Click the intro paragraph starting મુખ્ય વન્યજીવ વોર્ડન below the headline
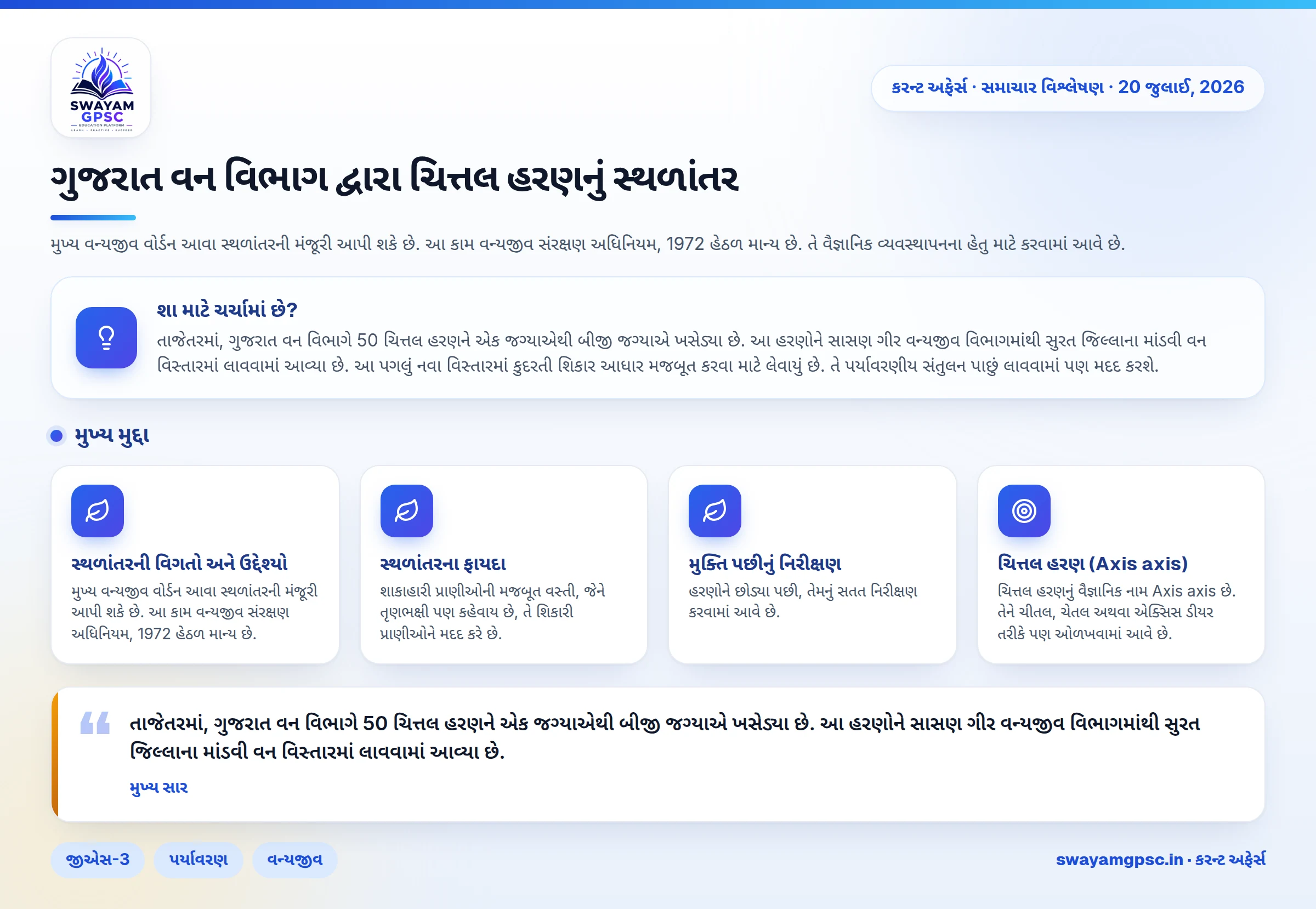1316x909 pixels. pos(588,245)
